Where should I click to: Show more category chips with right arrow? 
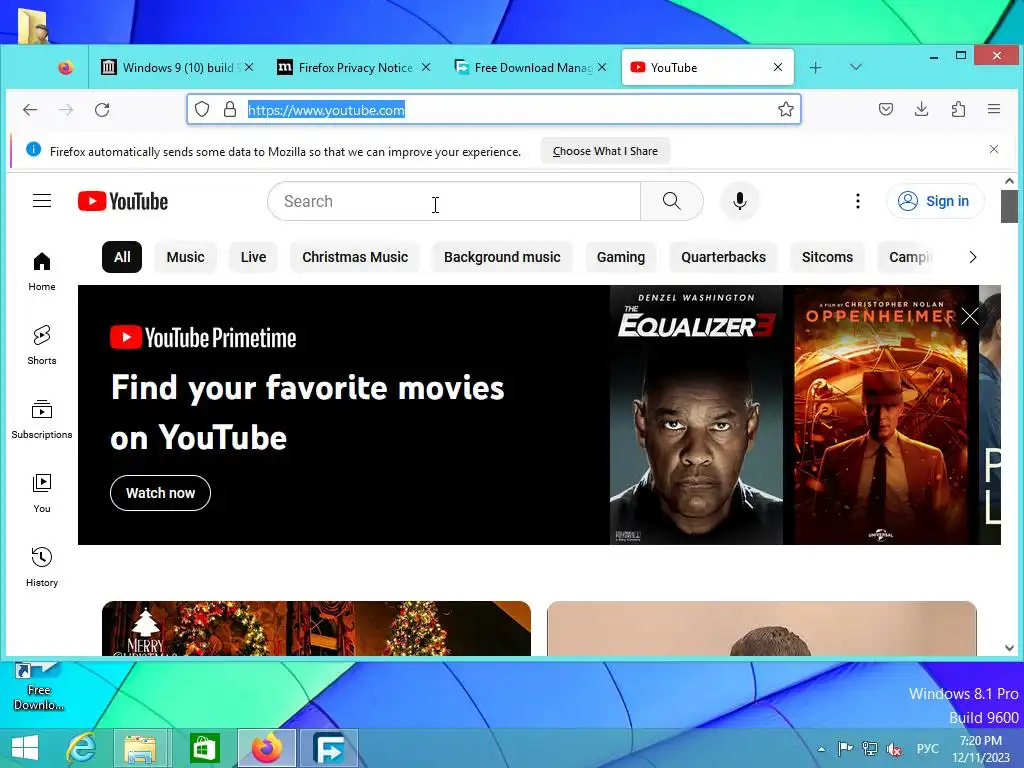tap(972, 257)
